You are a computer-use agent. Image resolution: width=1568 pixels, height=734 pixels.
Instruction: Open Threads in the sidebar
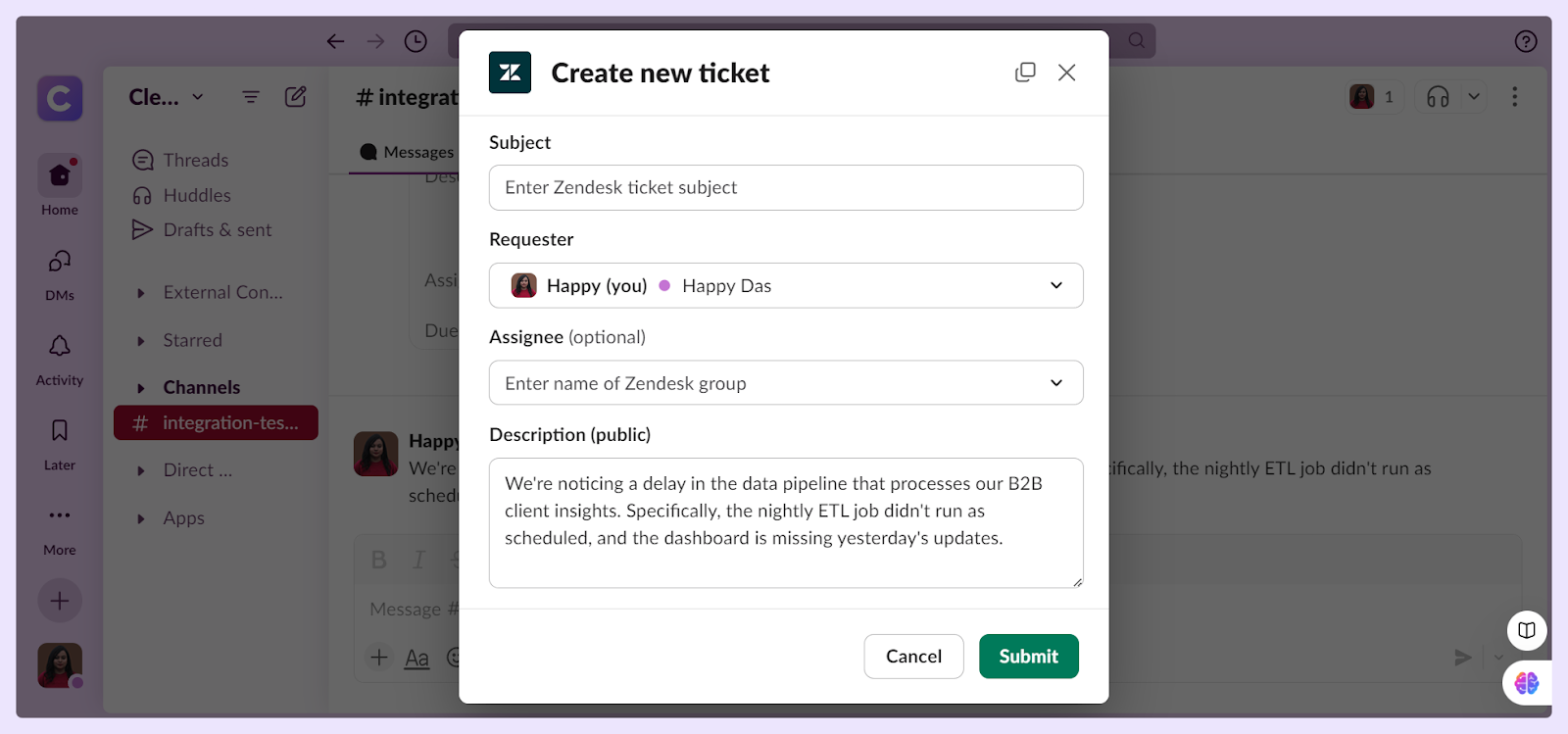(x=180, y=160)
